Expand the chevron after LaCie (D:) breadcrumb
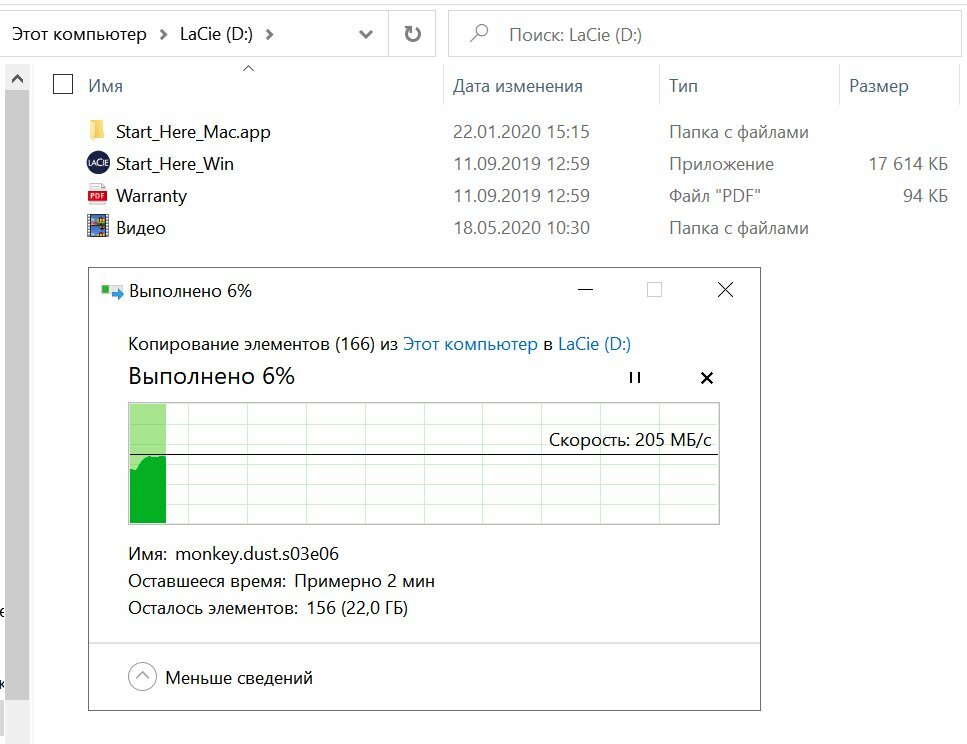The height and width of the screenshot is (744, 967). point(269,35)
